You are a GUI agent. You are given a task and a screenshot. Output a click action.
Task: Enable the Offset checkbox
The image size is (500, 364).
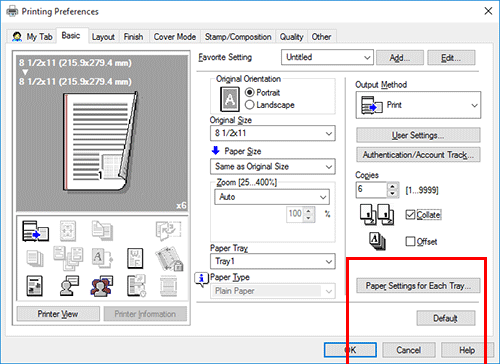(x=410, y=241)
